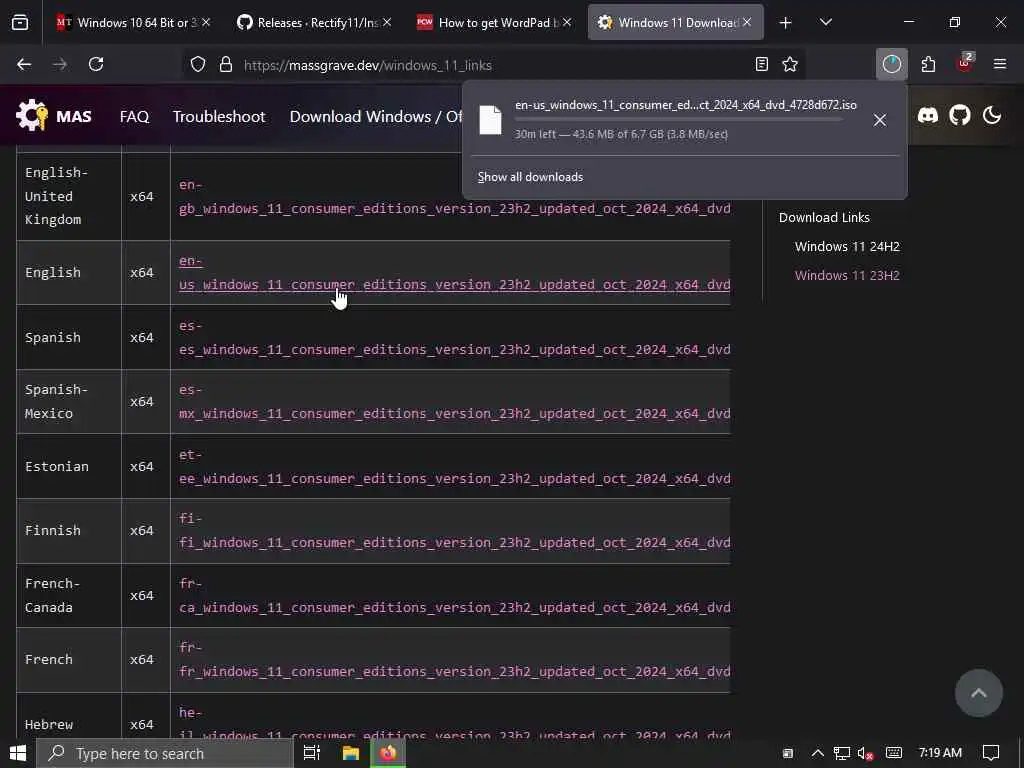The image size is (1024, 768).
Task: Open Firefox application hamburger menu
Action: coord(1000,64)
